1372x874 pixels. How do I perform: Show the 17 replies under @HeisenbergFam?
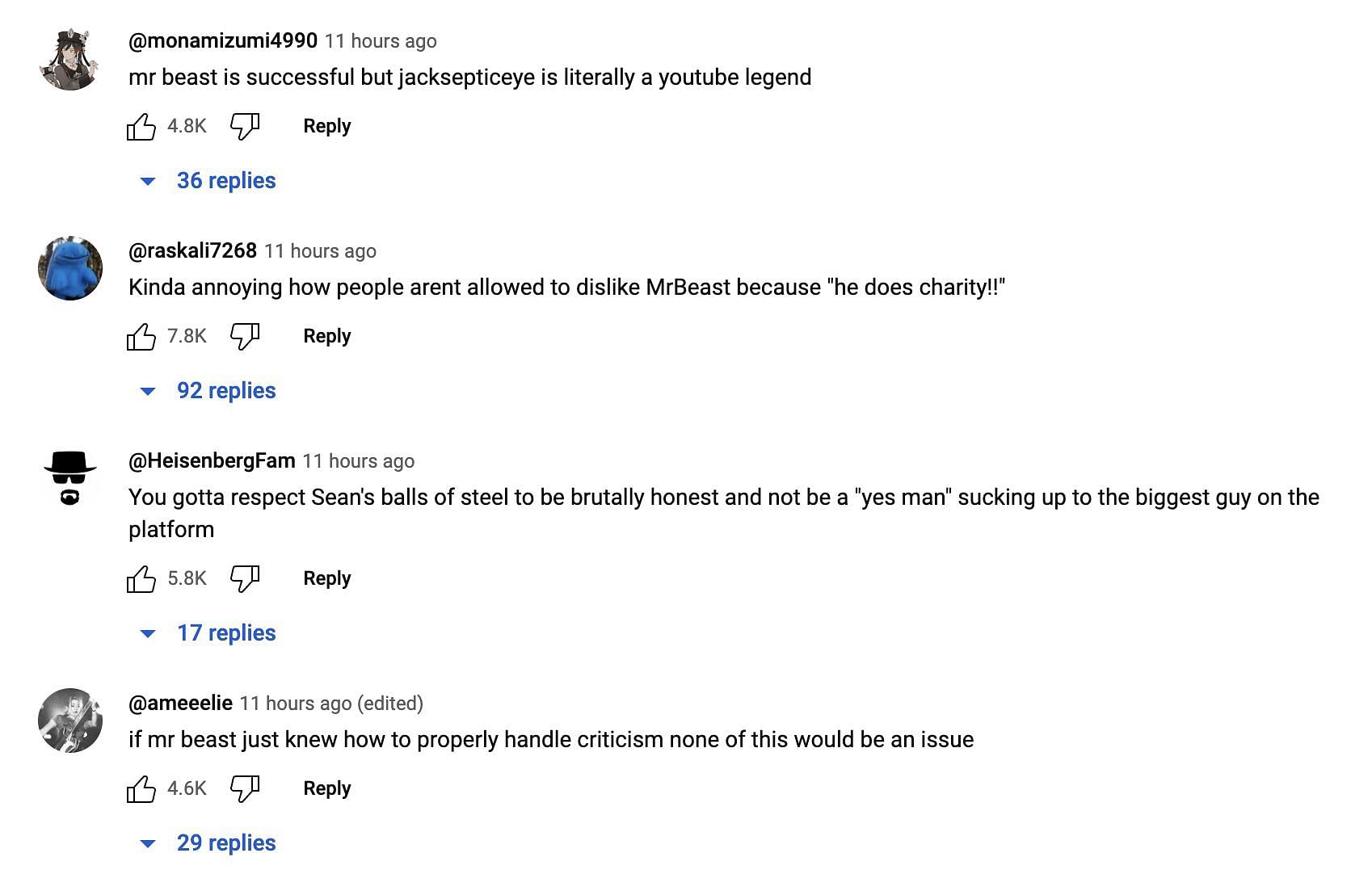point(208,633)
